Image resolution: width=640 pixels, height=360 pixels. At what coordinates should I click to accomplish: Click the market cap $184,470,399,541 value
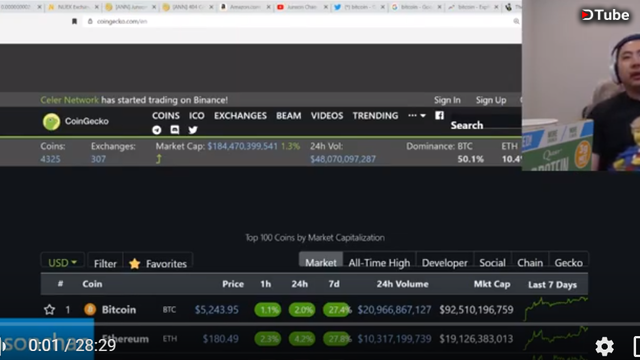pyautogui.click(x=242, y=146)
